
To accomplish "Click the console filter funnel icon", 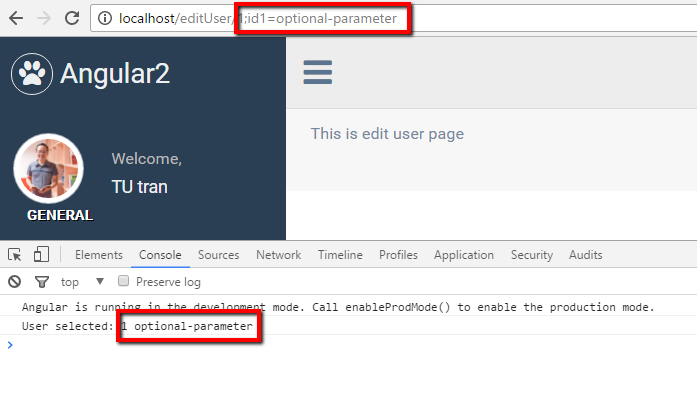I will coord(42,281).
